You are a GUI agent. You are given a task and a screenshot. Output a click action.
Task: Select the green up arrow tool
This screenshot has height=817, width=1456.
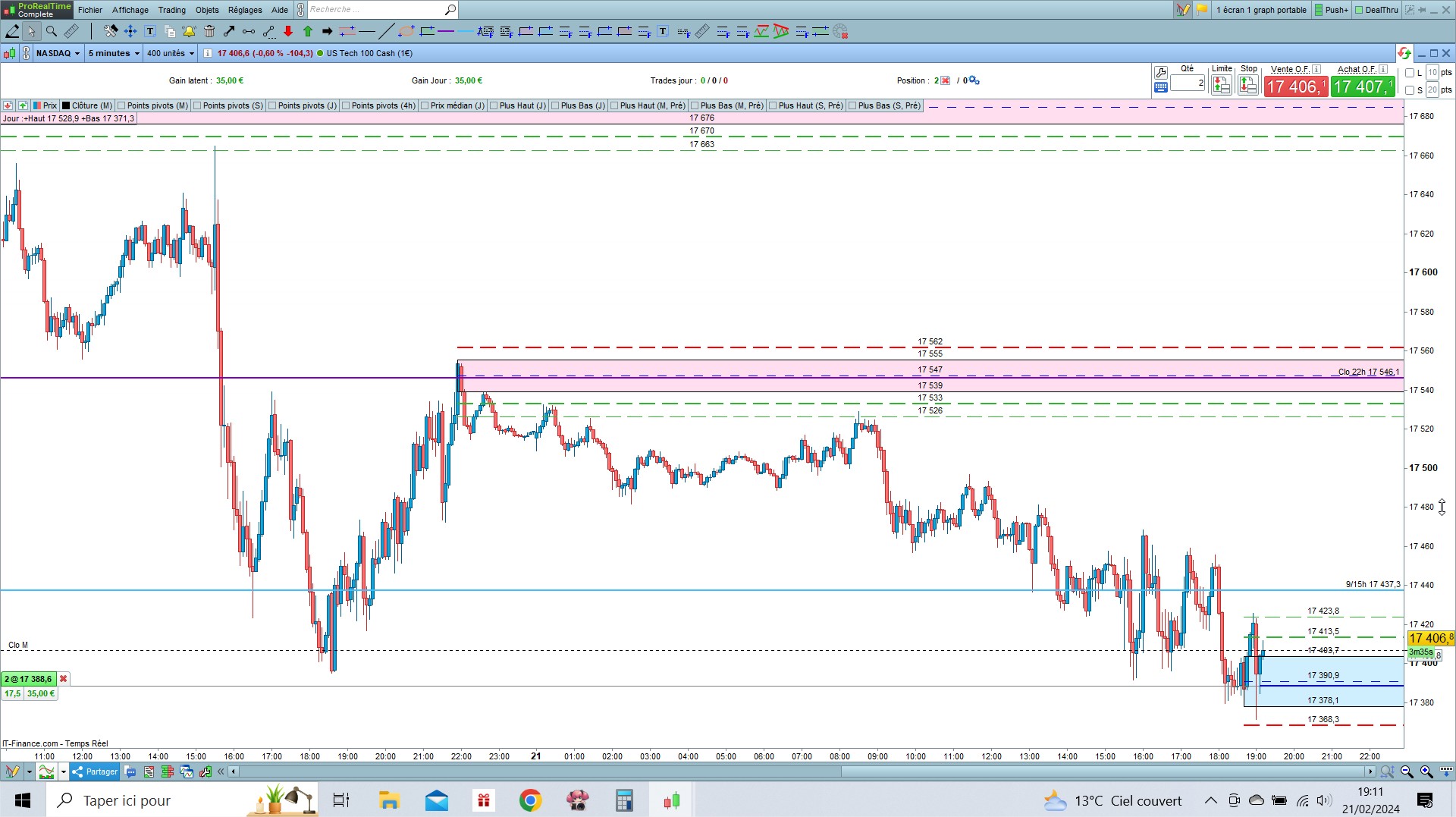(308, 31)
